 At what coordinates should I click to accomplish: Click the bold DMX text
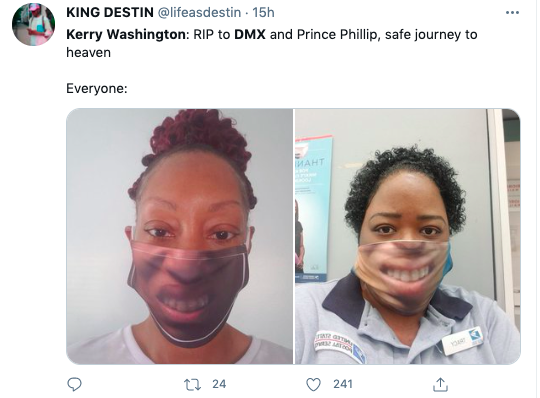pos(250,34)
